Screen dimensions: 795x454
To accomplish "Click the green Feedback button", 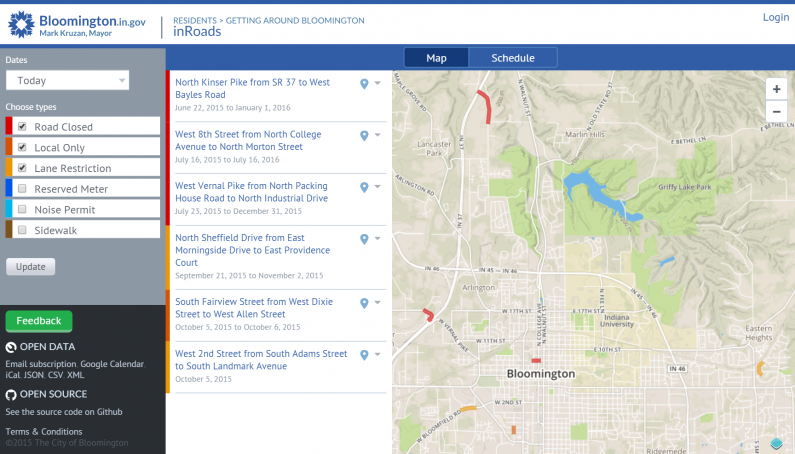I will click(x=39, y=321).
